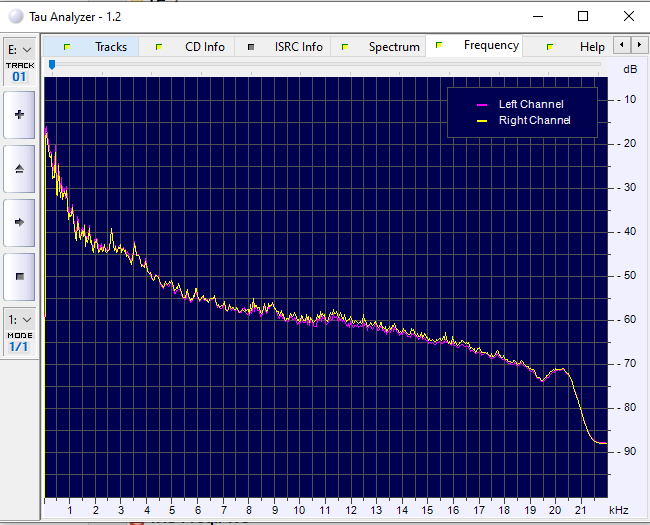Click the track position slider bar
The image size is (650, 525).
(x=325, y=64)
